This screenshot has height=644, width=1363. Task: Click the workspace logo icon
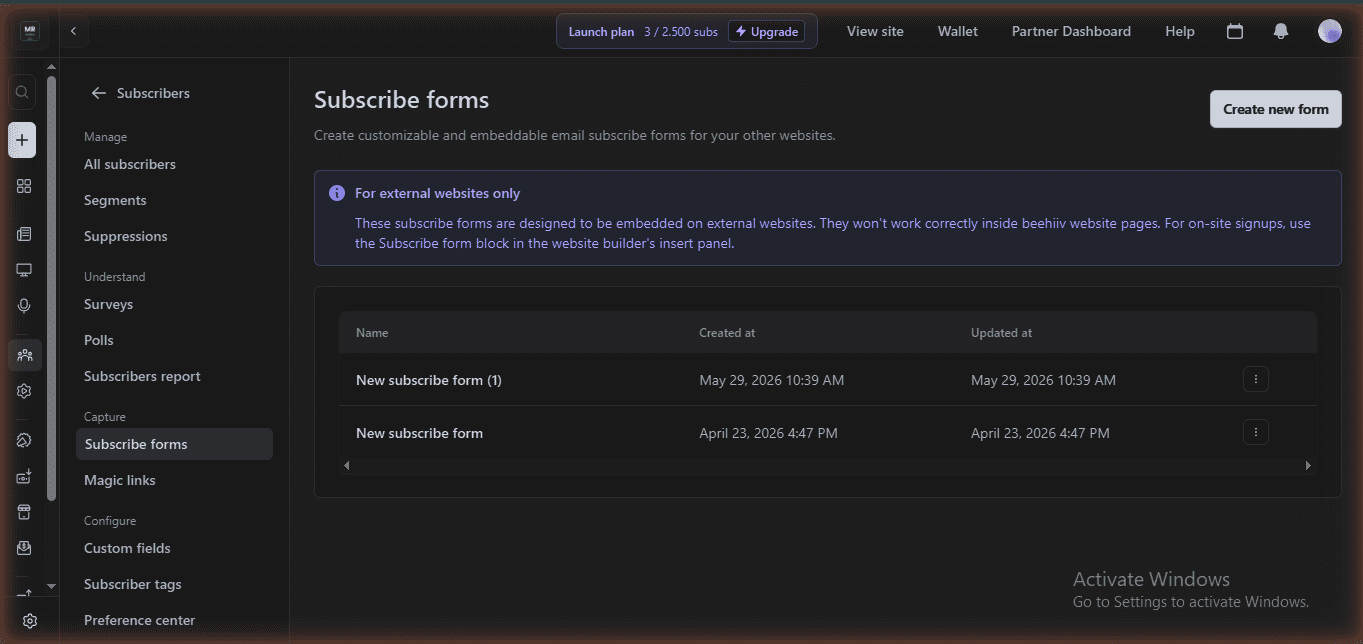pos(29,31)
